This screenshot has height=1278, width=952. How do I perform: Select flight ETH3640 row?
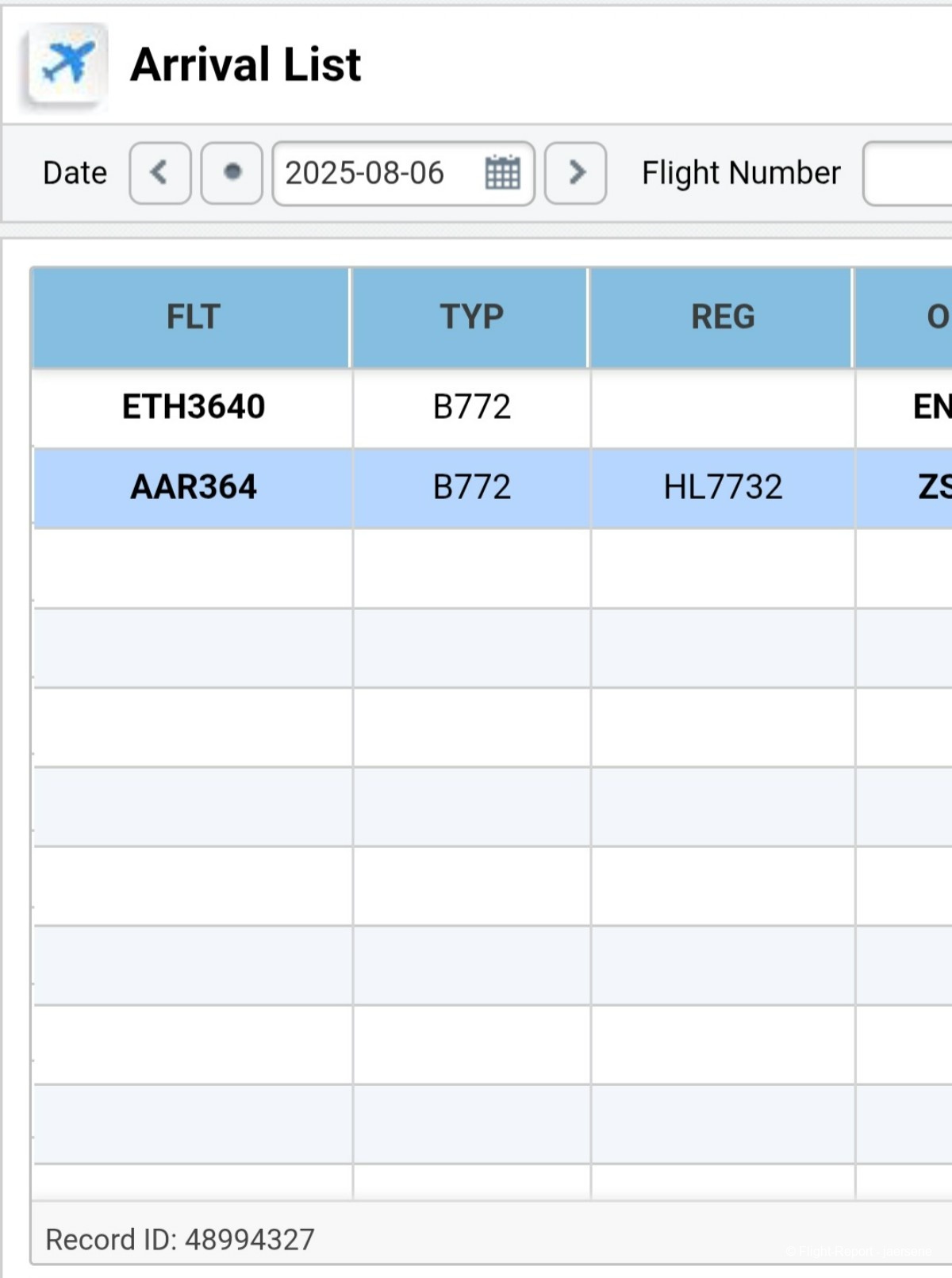click(193, 407)
